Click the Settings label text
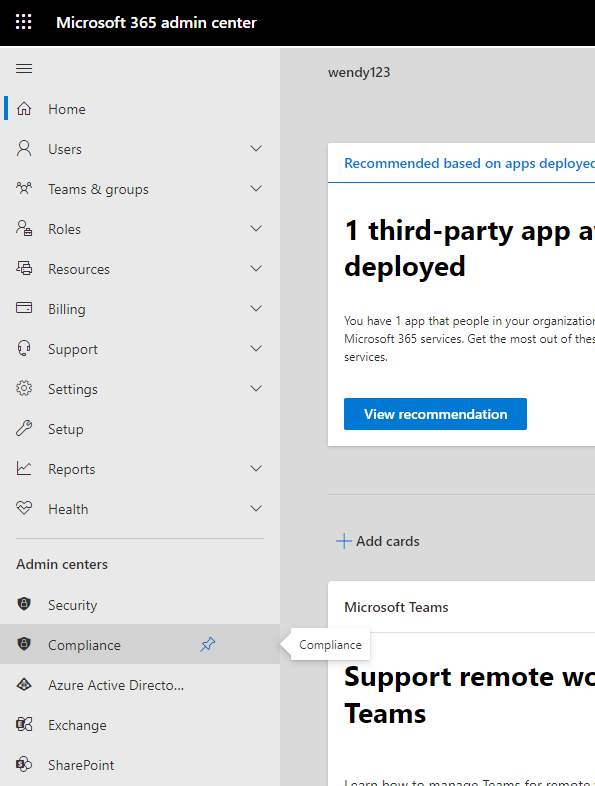This screenshot has width=595, height=786. point(73,389)
